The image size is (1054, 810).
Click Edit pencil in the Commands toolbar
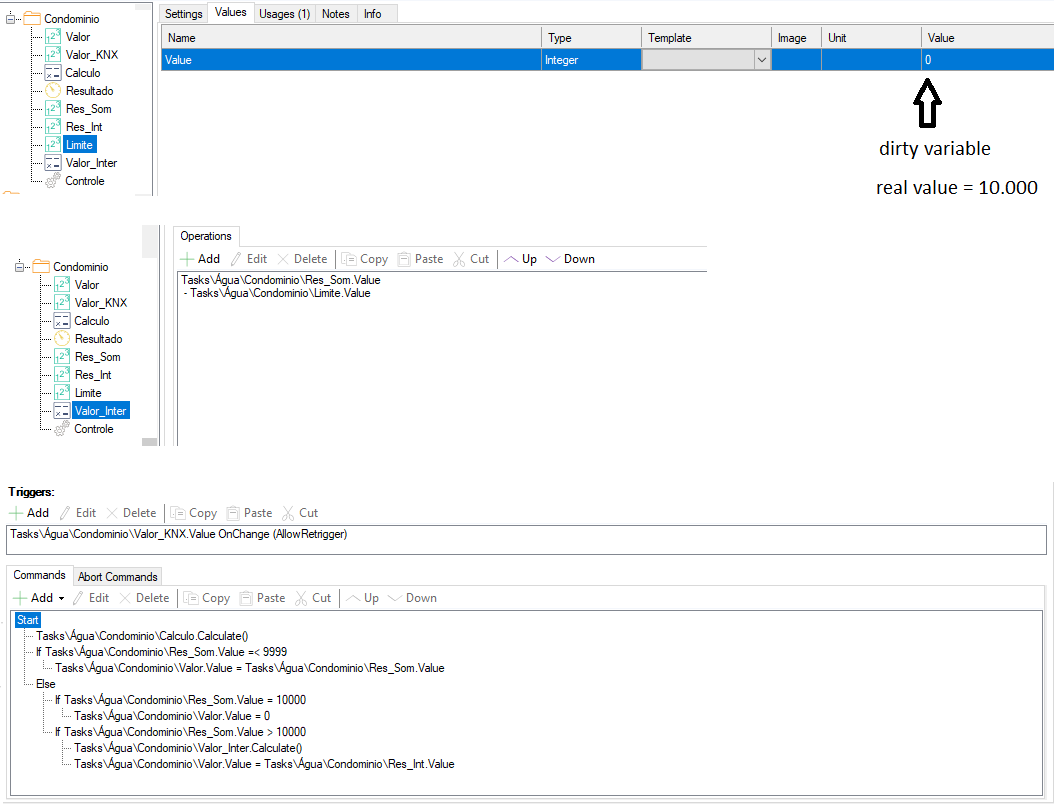pos(79,598)
